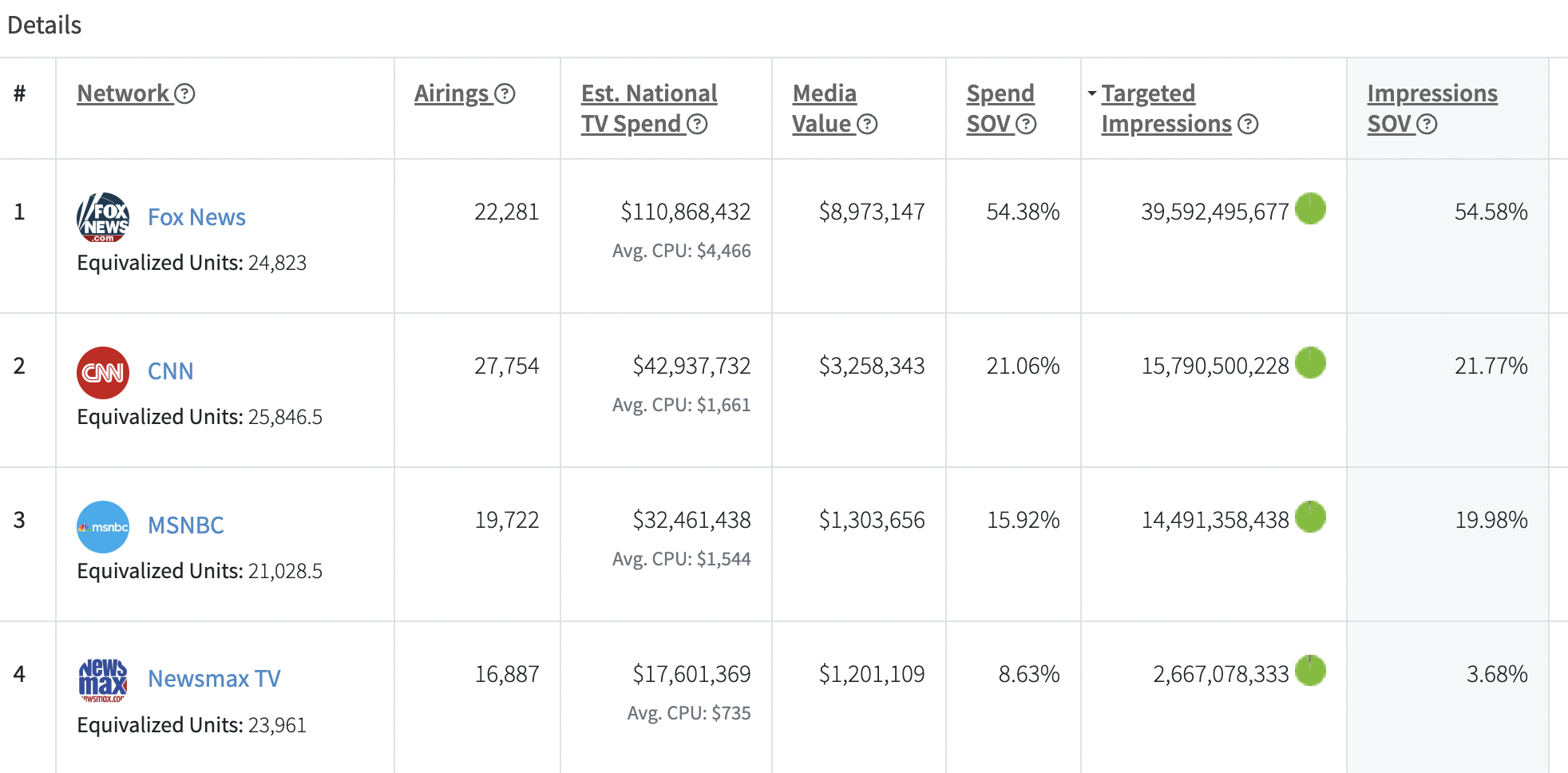The width and height of the screenshot is (1568, 773).
Task: Click green circle next to Fox News impressions
Action: click(1310, 208)
